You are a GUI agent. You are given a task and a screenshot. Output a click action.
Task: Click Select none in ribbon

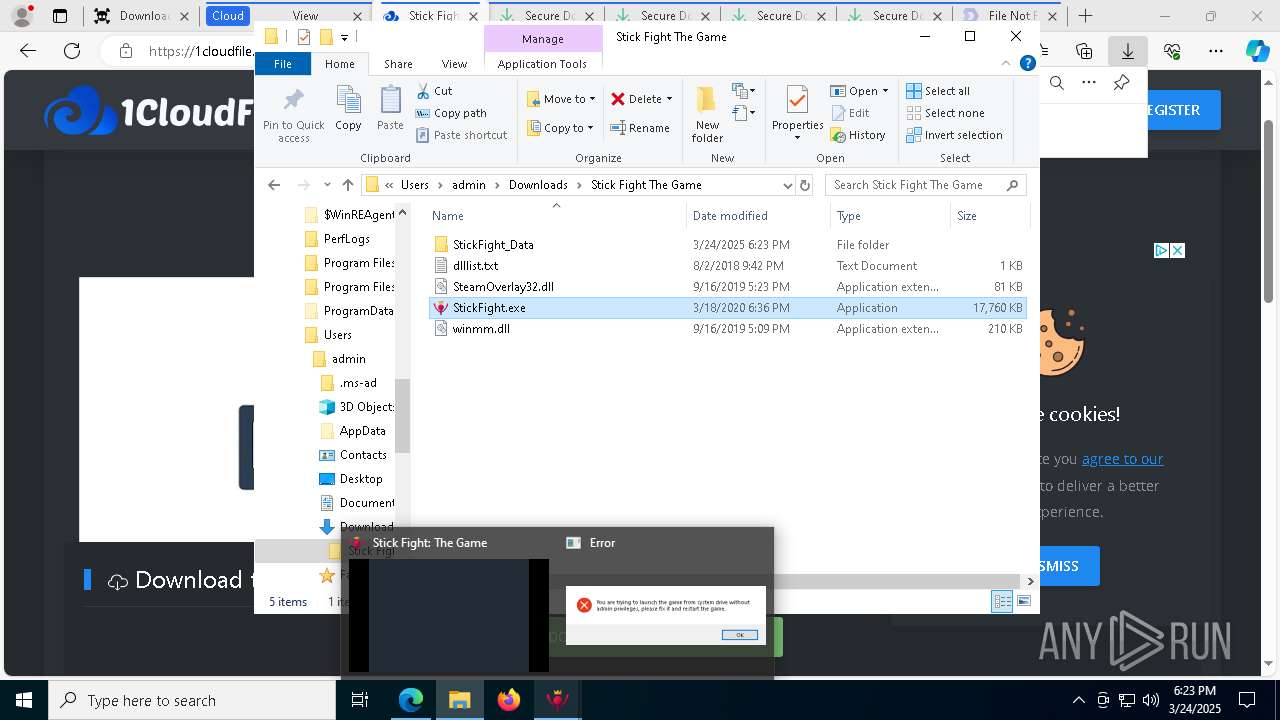(945, 113)
